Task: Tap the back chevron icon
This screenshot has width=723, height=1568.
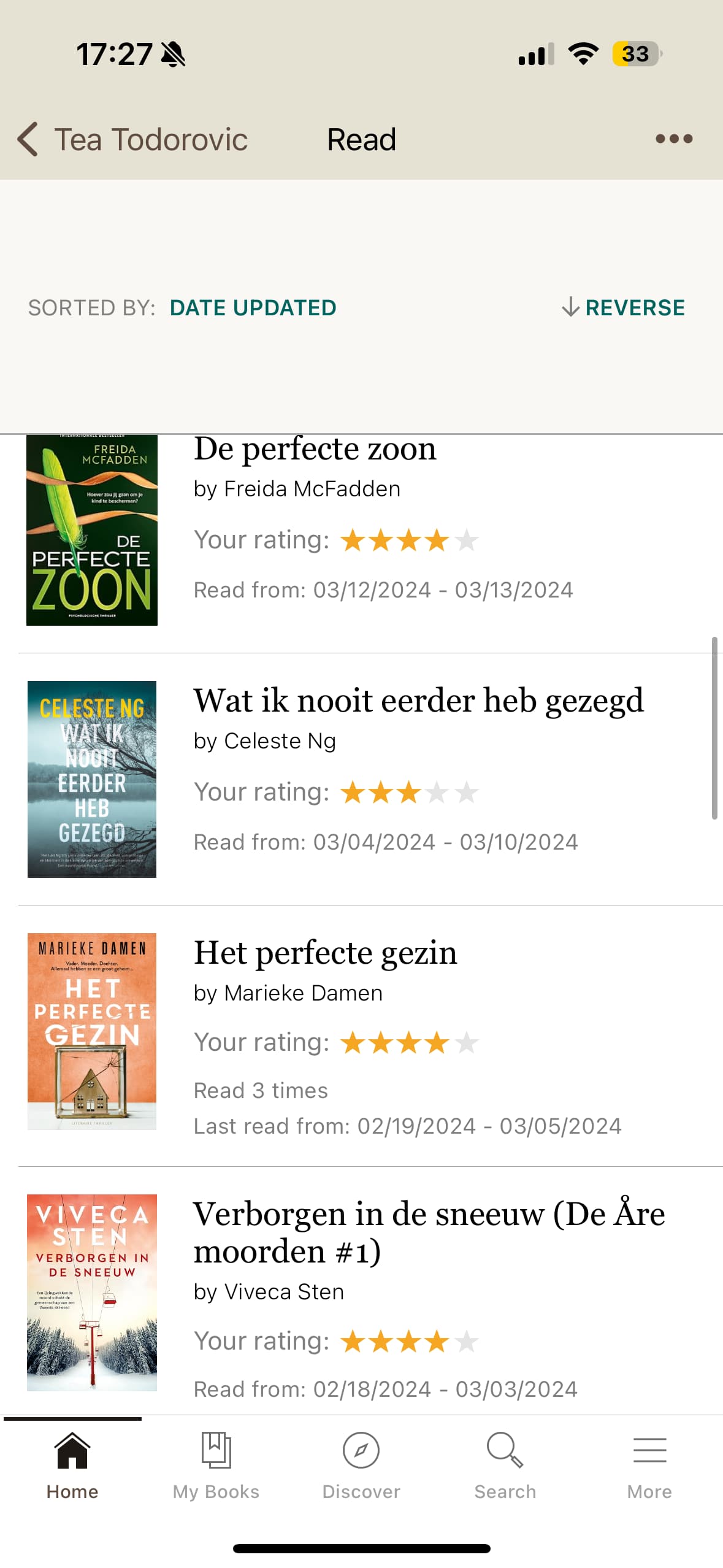Action: point(28,139)
